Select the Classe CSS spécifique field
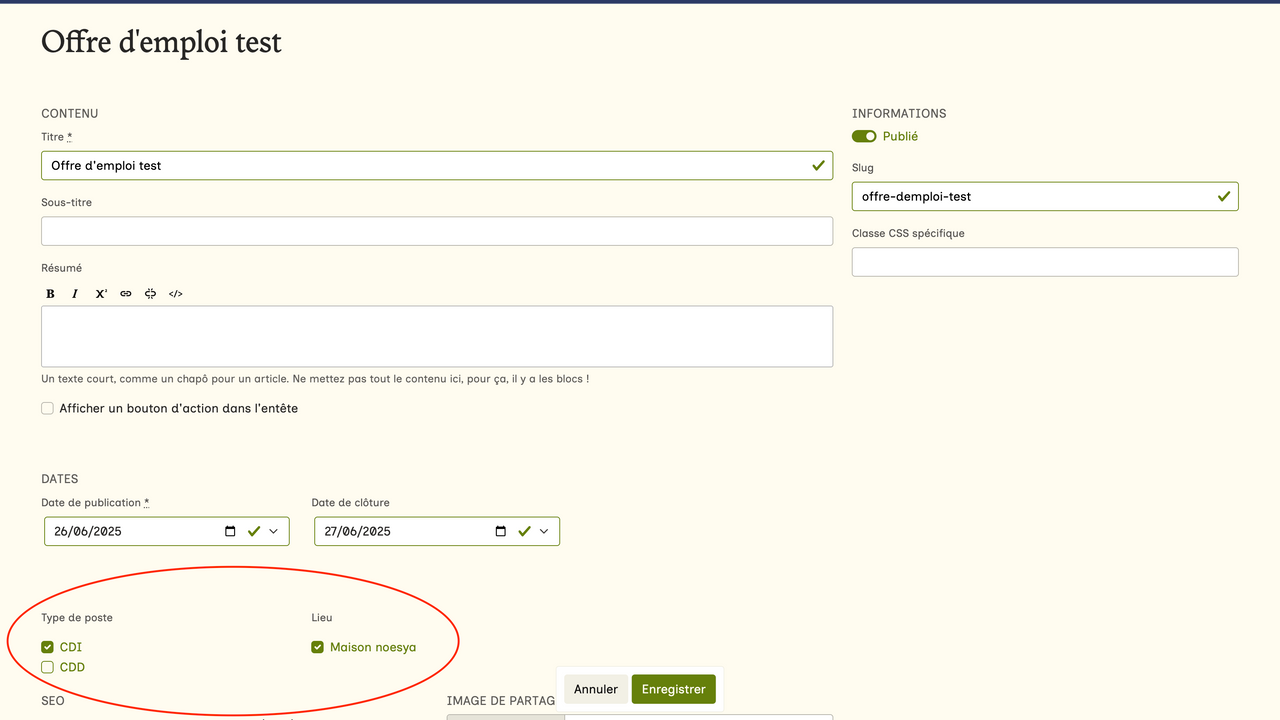 pos(1044,262)
